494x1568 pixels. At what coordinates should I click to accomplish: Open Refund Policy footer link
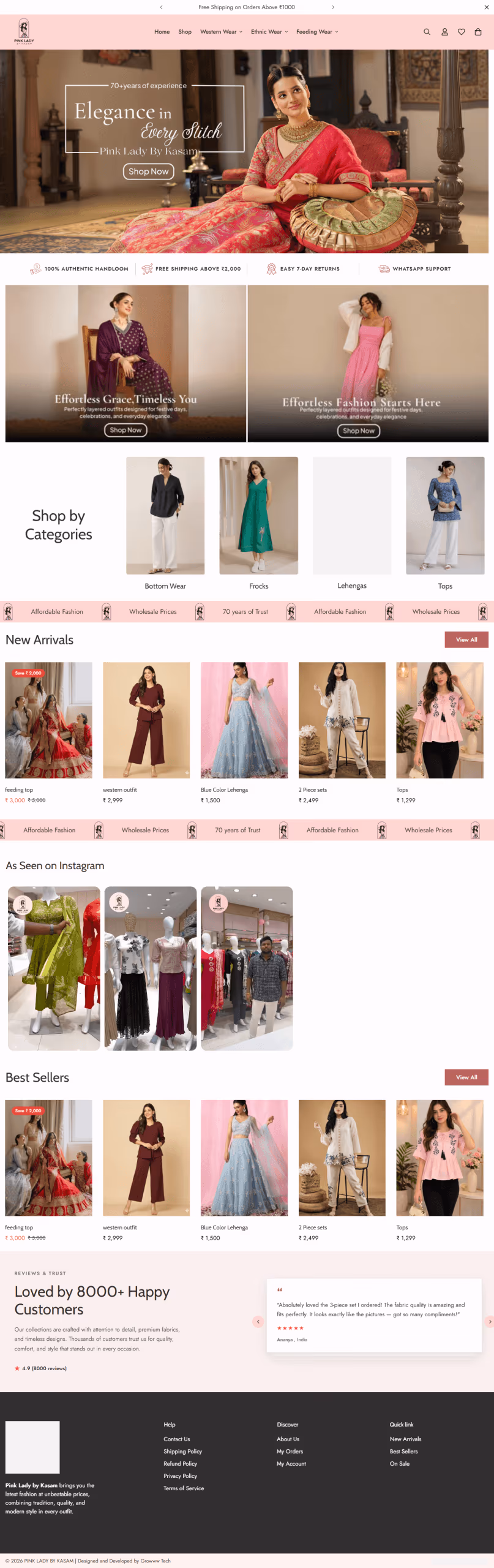[x=180, y=1463]
